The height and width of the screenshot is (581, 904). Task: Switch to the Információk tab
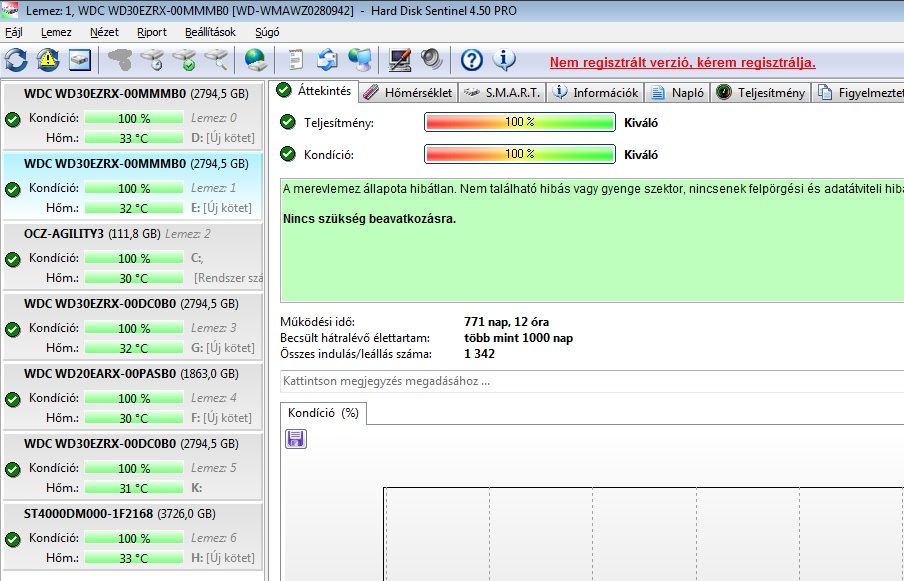596,92
